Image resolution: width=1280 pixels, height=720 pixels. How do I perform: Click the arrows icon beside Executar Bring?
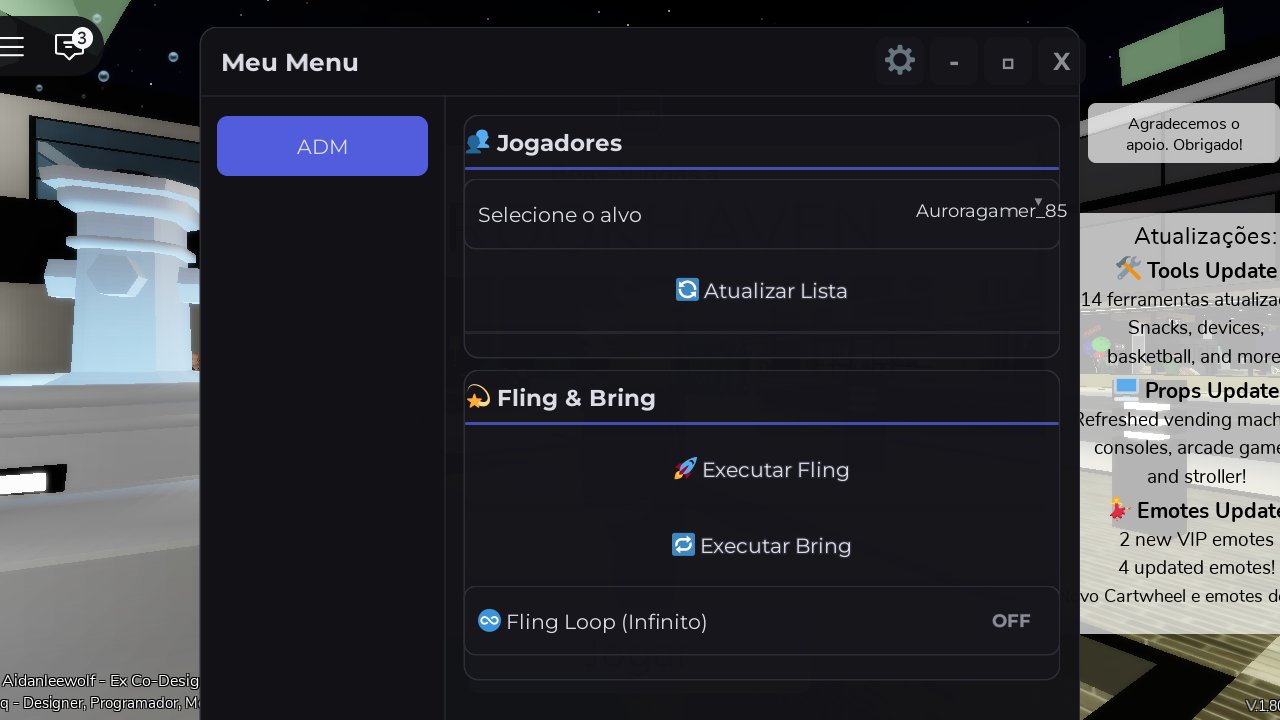pyautogui.click(x=683, y=545)
